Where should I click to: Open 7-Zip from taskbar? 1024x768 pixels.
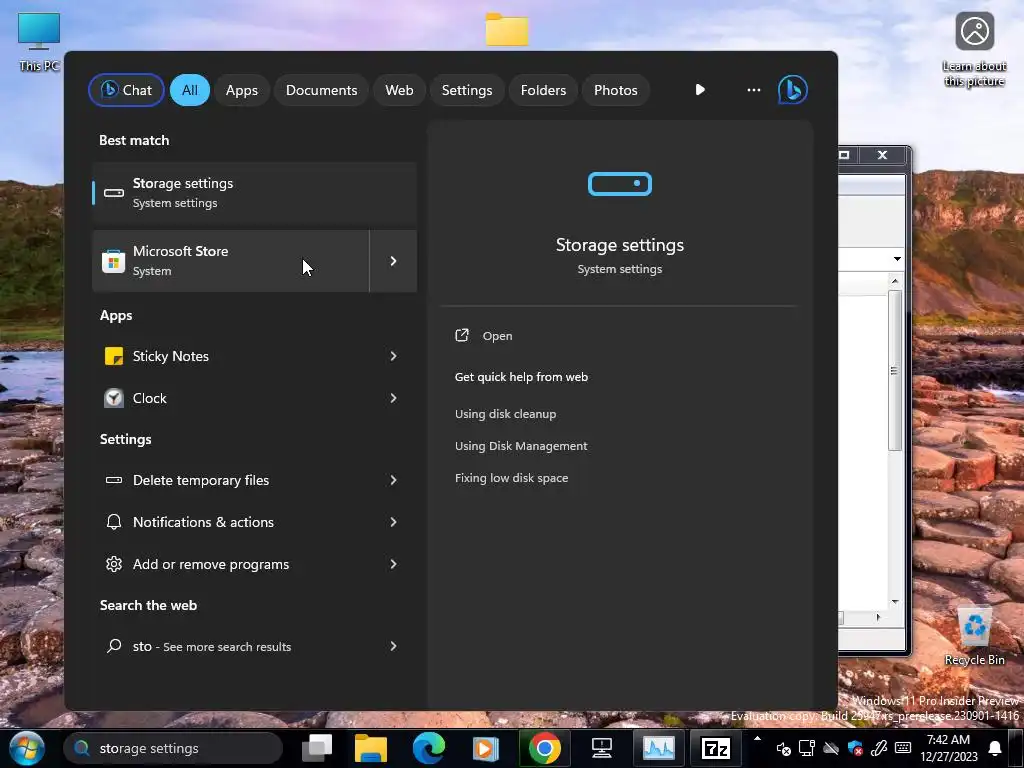[716, 748]
